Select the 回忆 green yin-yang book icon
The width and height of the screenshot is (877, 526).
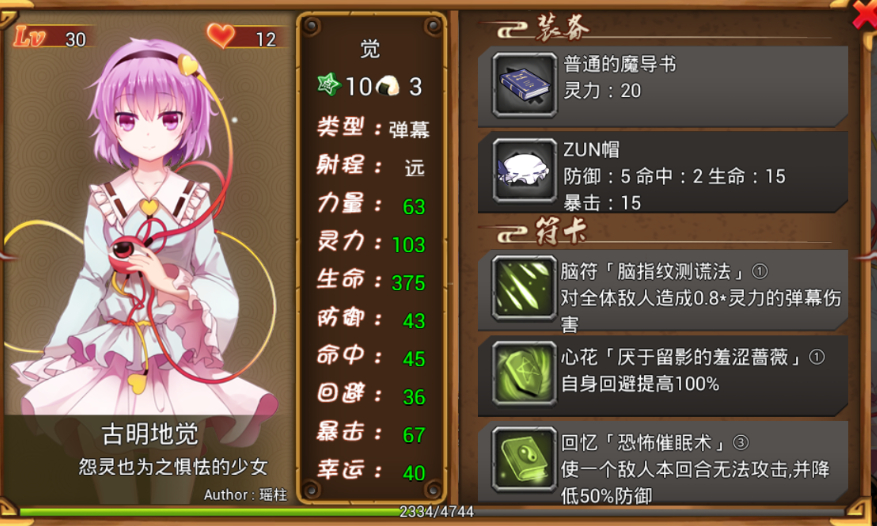[x=524, y=458]
